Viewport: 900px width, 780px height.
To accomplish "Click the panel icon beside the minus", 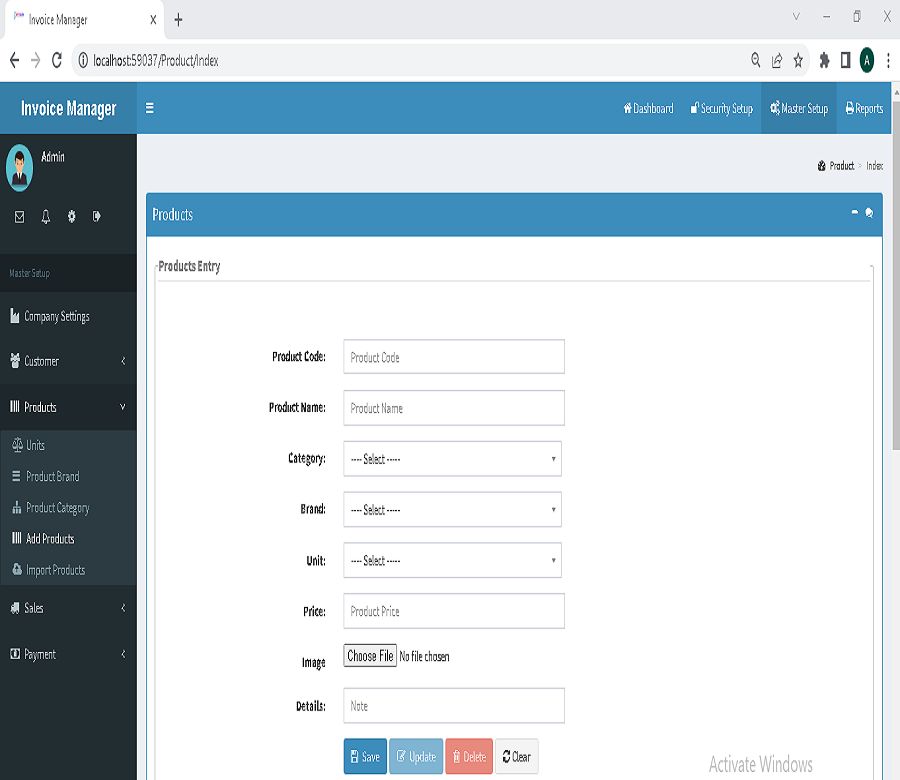I will pyautogui.click(x=869, y=213).
